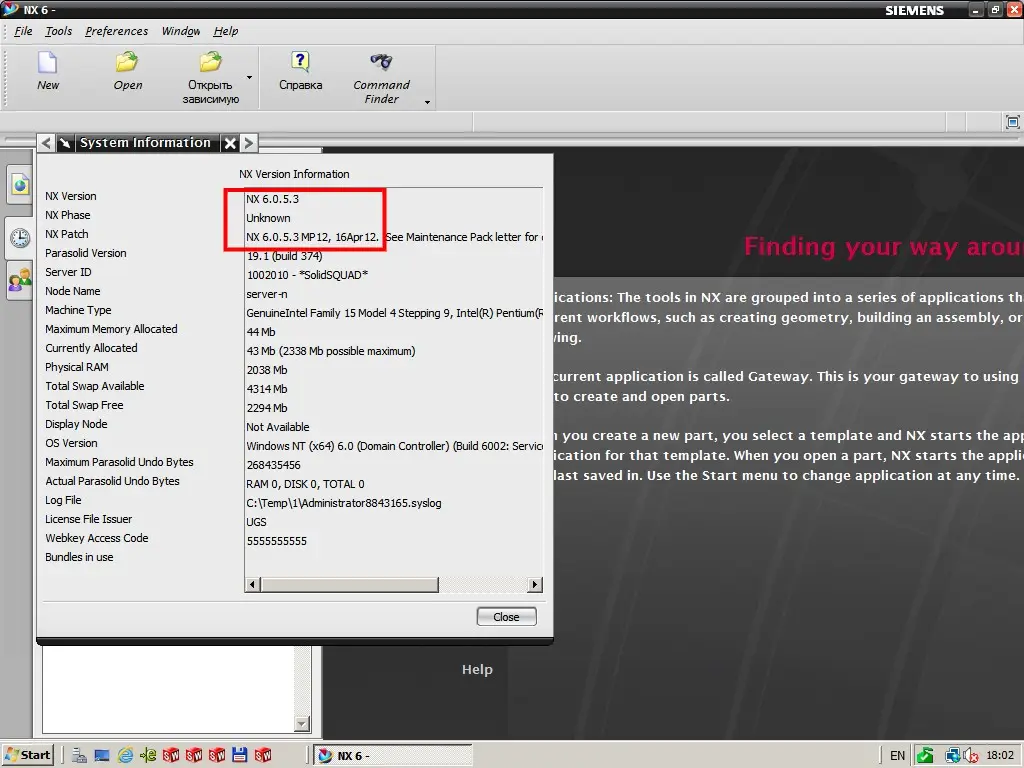Click the Physical RAM value 2038 Mb
Screen dimensions: 1024x768
266,370
